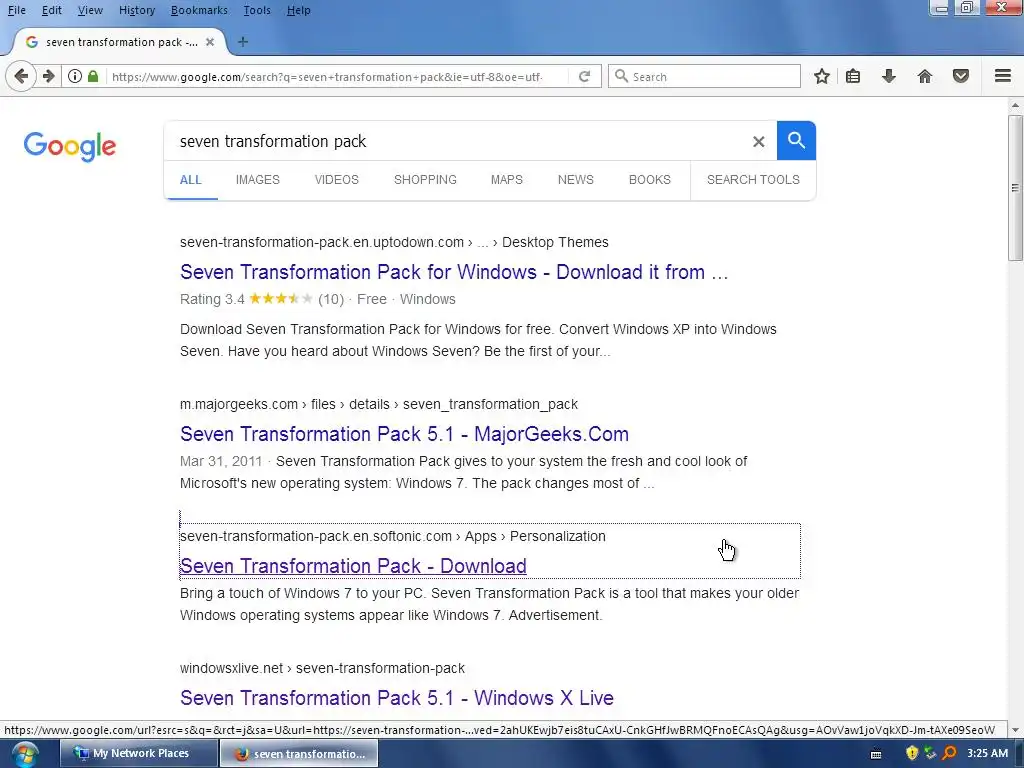The width and height of the screenshot is (1024, 768).
Task: Open the Edit menu
Action: pyautogui.click(x=52, y=10)
